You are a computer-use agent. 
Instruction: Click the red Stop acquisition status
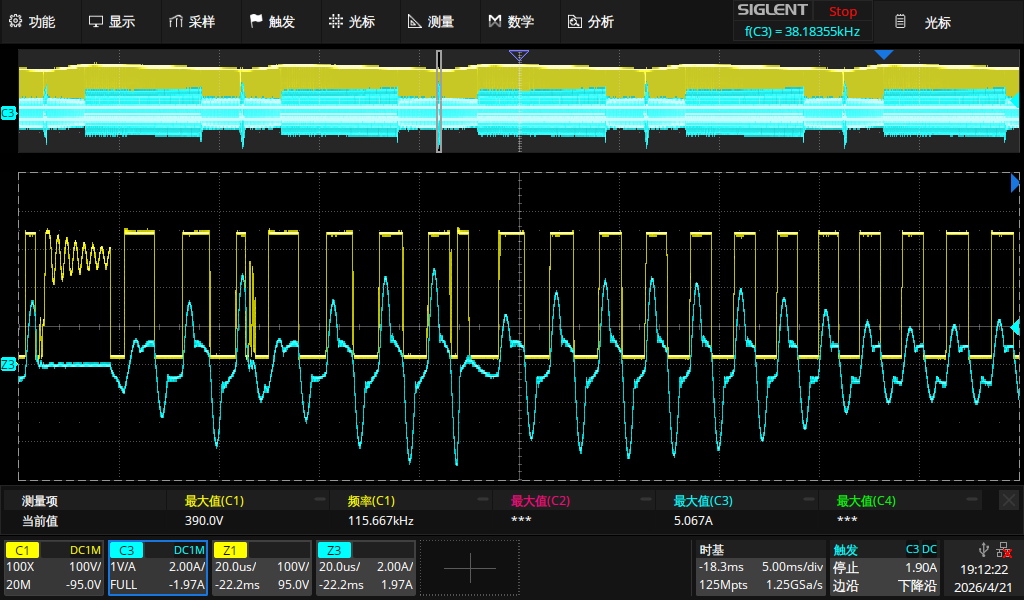[842, 11]
